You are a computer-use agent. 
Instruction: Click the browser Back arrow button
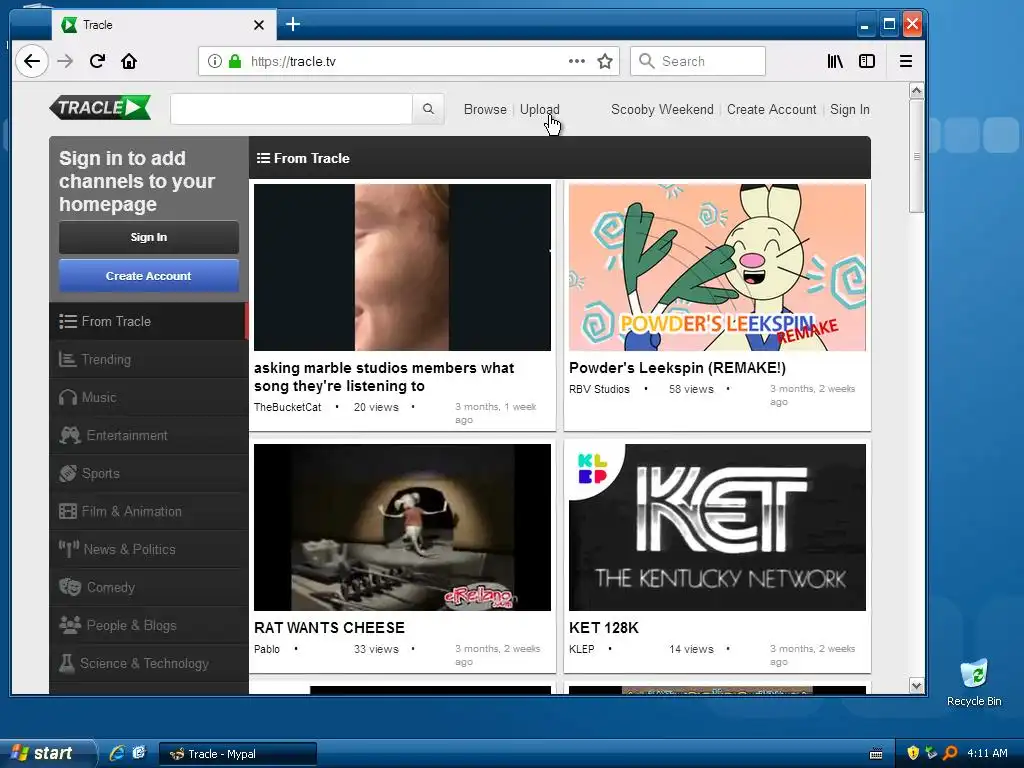[x=31, y=61]
